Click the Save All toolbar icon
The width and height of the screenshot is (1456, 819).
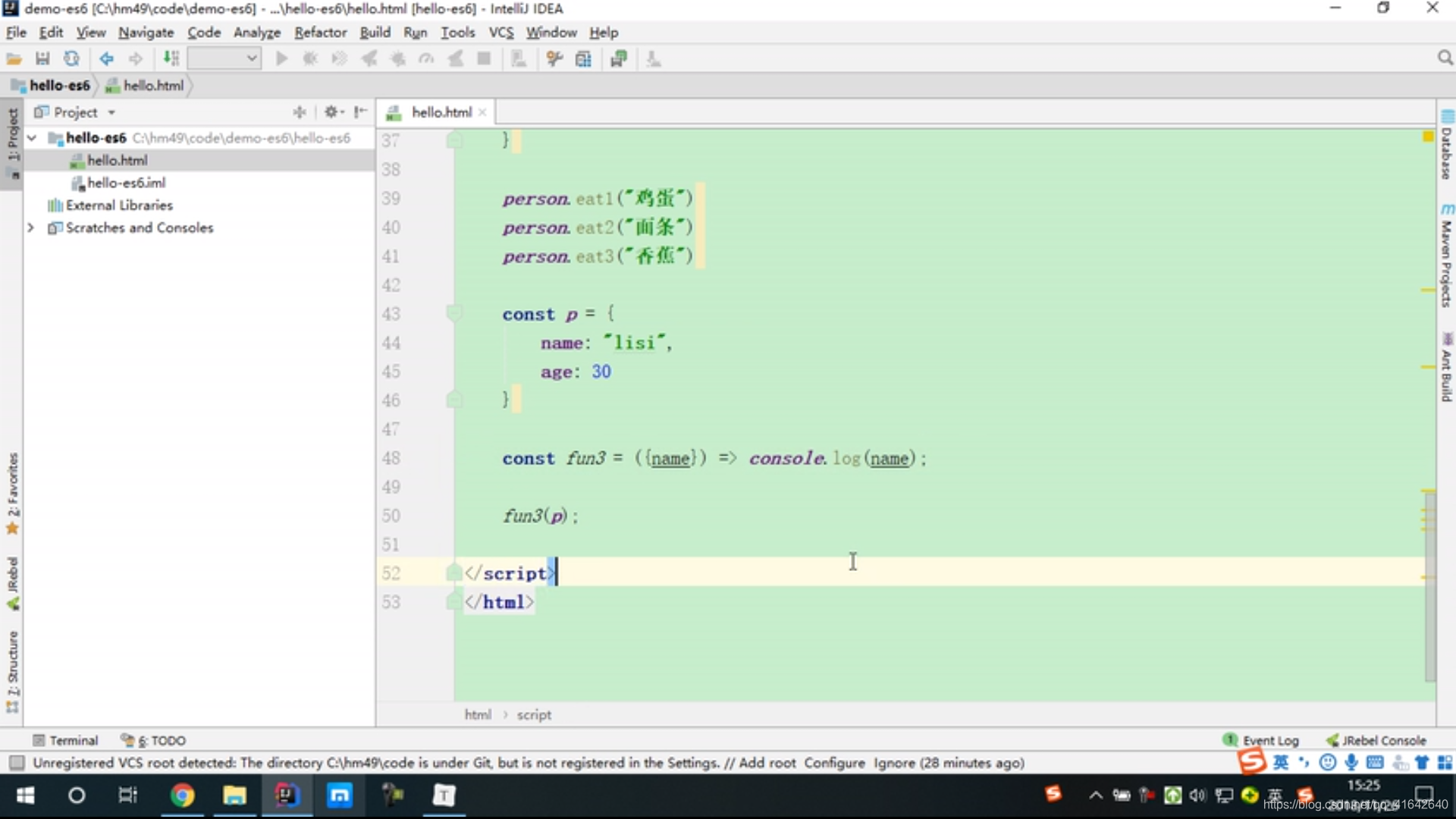pos(42,59)
